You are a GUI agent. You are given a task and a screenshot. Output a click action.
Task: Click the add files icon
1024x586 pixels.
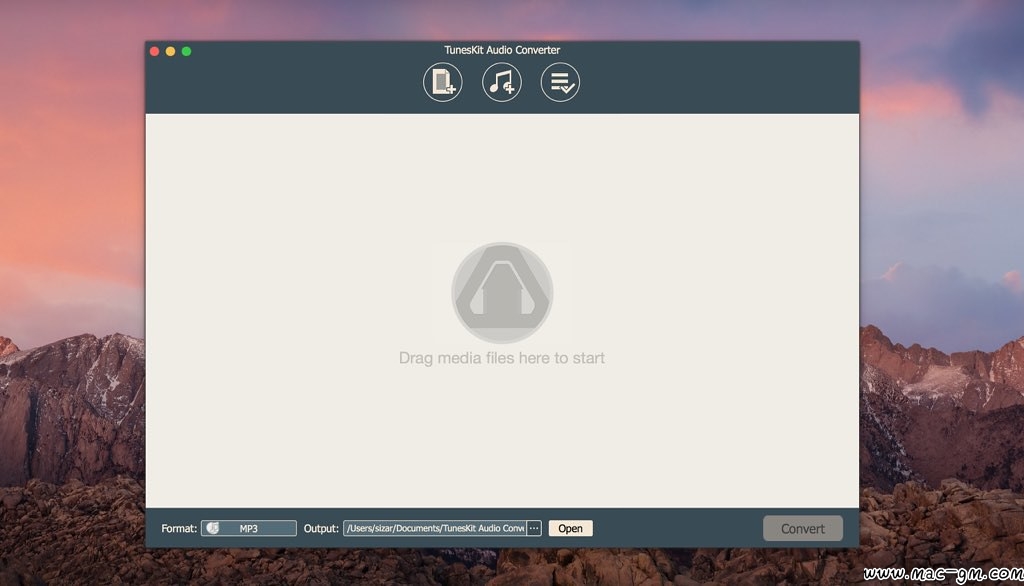click(x=442, y=82)
